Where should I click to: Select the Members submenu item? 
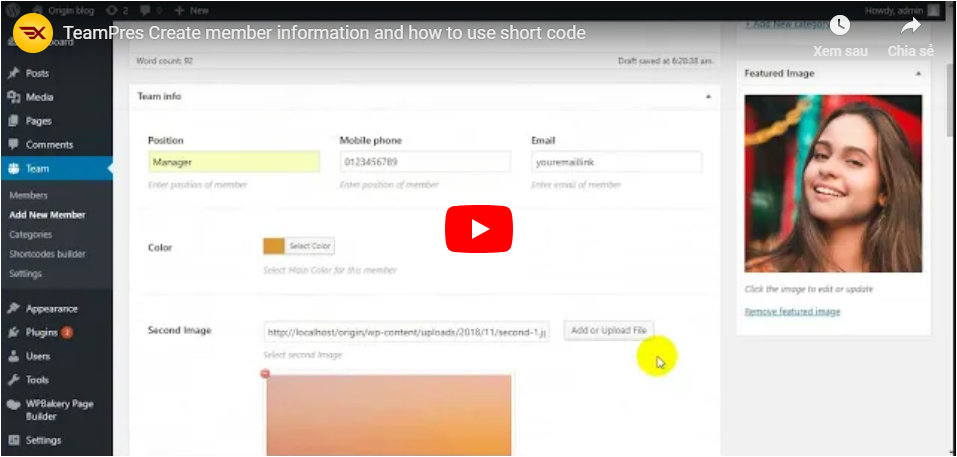[x=28, y=195]
